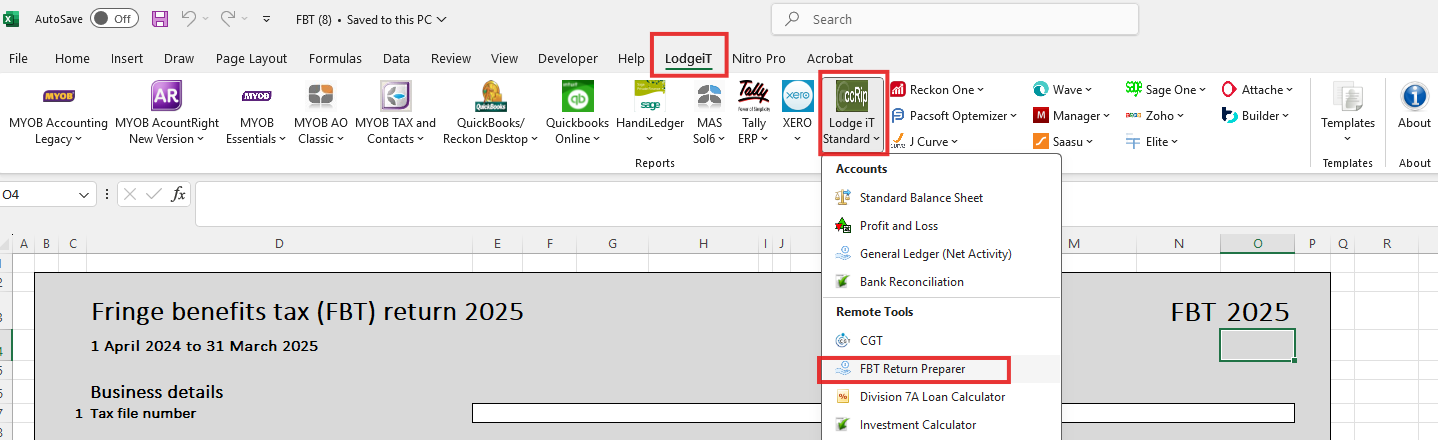
Task: Click the Redo arrow icon
Action: [x=228, y=18]
